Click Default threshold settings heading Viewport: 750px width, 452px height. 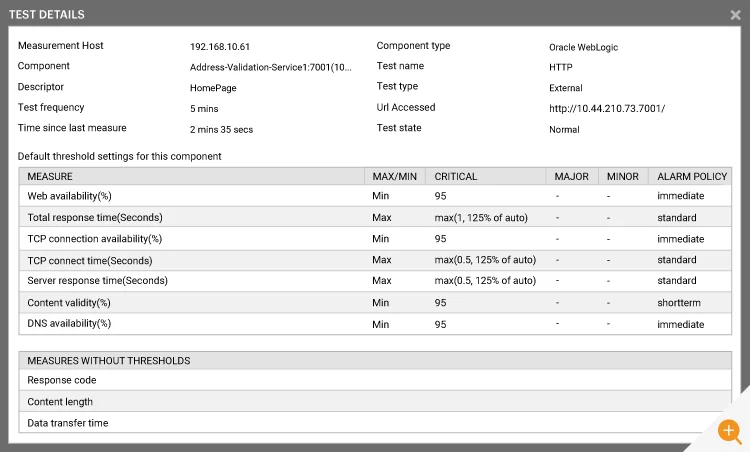(x=119, y=156)
